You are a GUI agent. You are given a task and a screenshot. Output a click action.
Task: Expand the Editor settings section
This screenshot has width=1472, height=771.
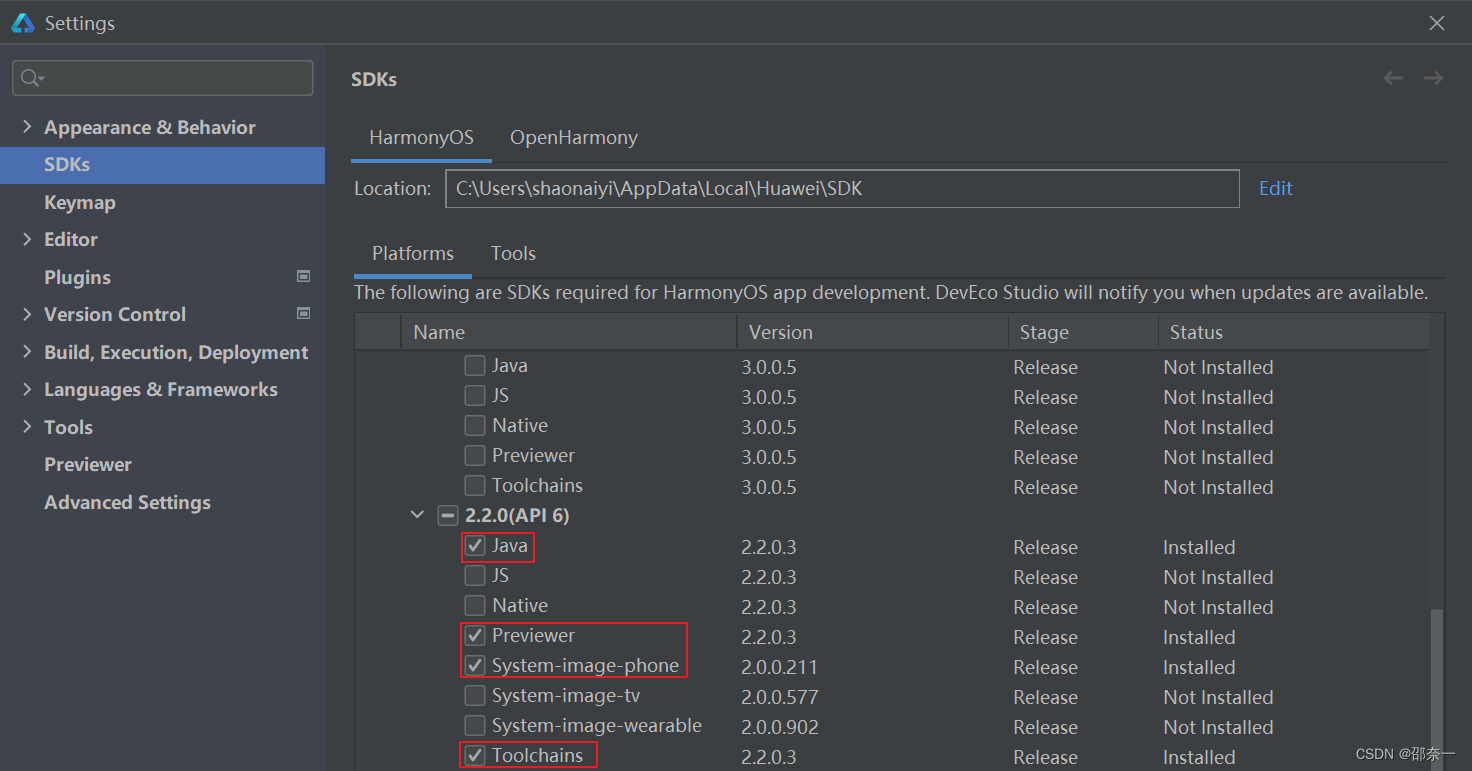click(x=27, y=239)
